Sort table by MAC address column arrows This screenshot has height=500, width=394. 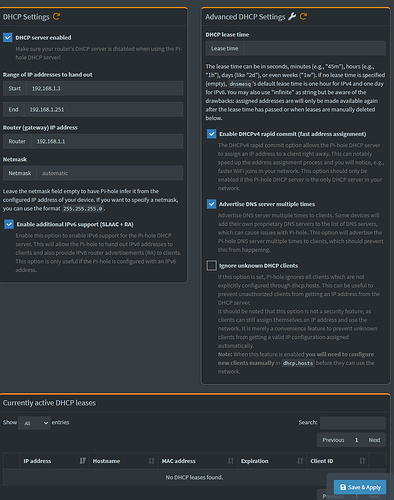pos(231,461)
